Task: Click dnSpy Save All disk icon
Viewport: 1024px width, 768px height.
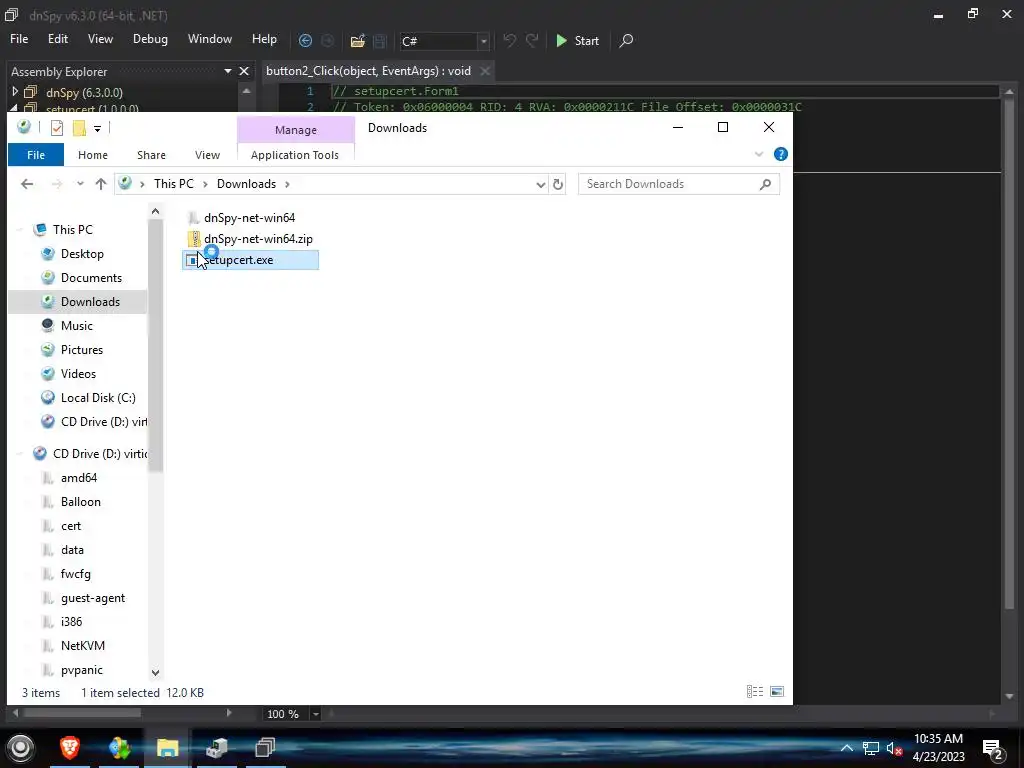Action: 380,41
